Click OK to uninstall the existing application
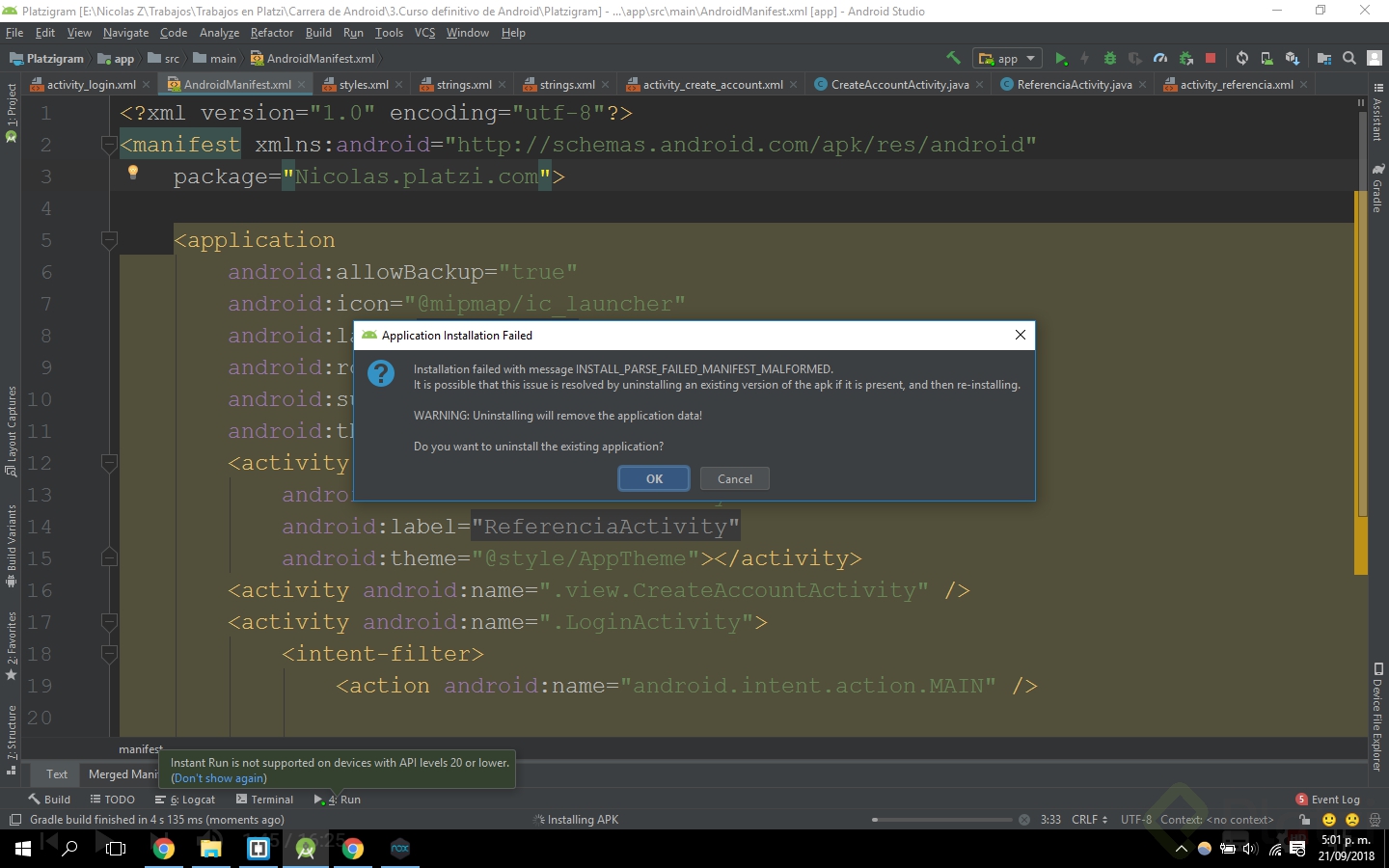1389x868 pixels. (x=654, y=479)
